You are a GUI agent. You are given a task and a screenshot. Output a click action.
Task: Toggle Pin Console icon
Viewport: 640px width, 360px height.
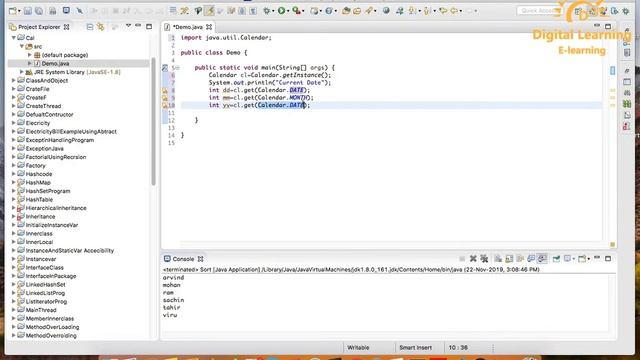(556, 259)
